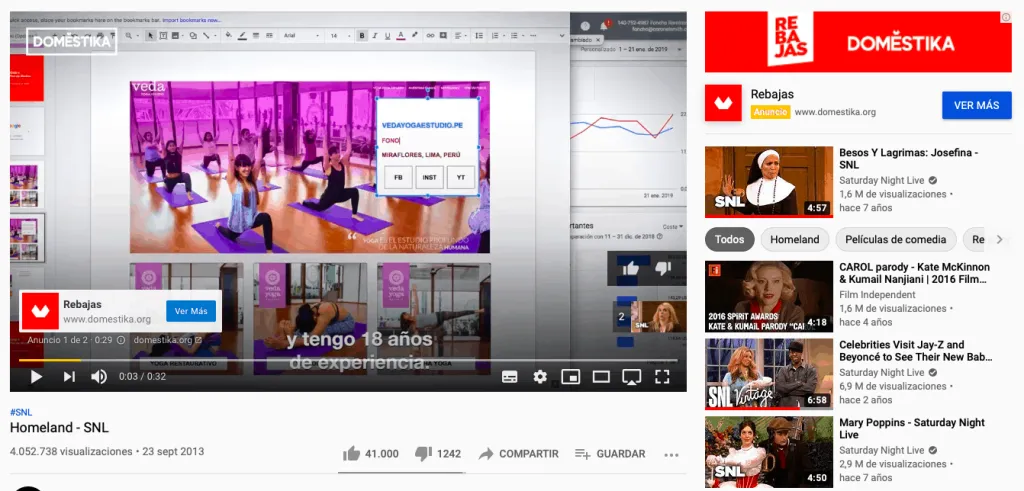Seek on the video progress bar
This screenshot has height=491, width=1024.
[348, 360]
